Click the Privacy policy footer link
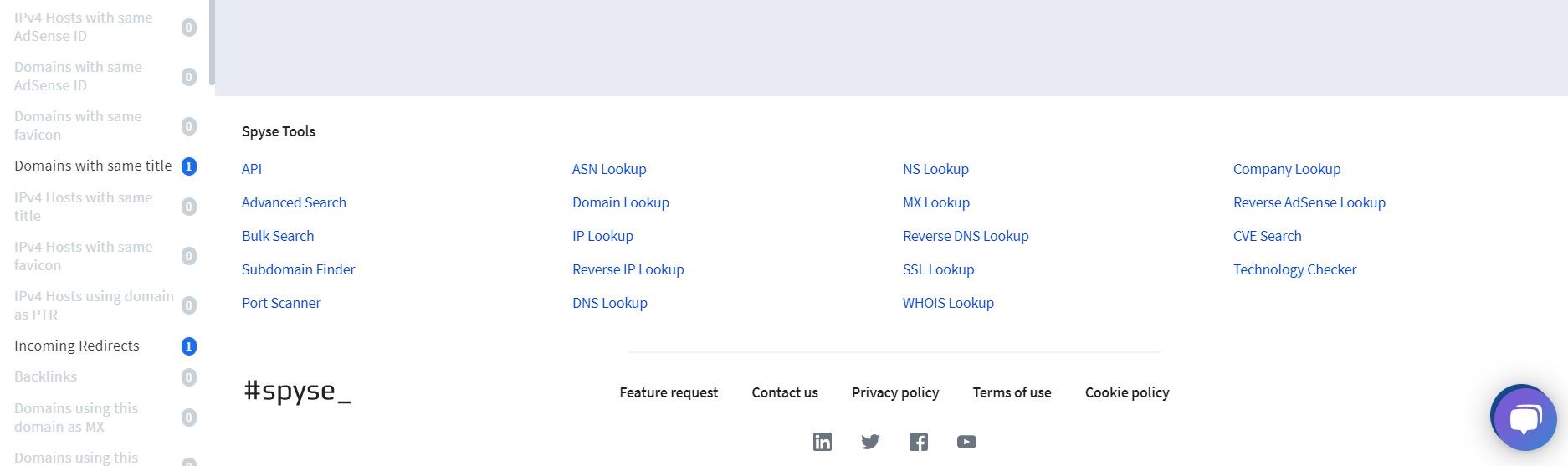This screenshot has height=466, width=1568. 895,392
